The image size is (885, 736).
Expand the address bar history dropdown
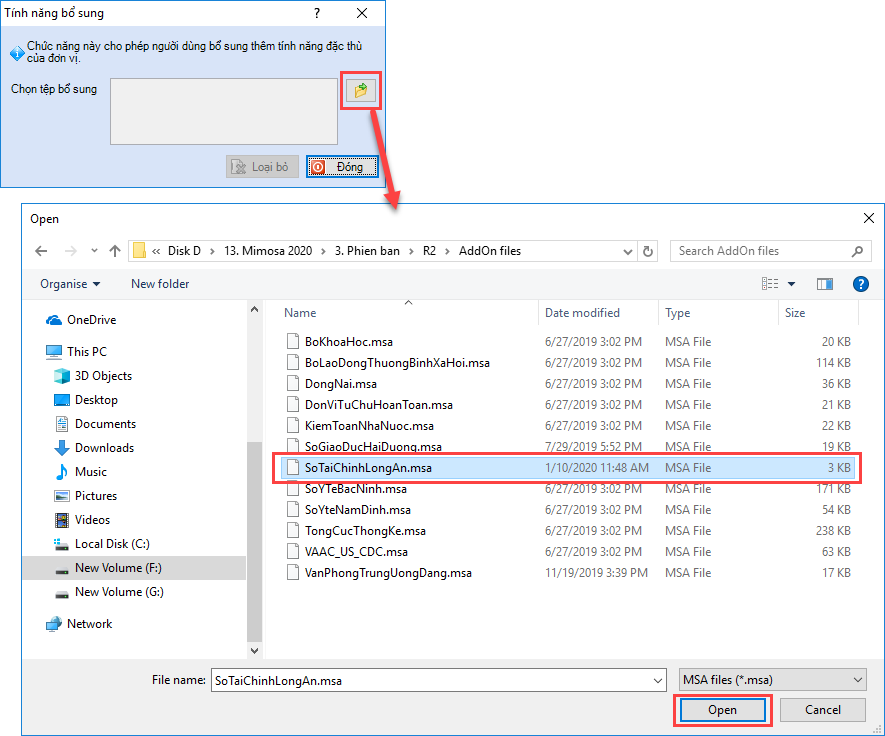pos(628,251)
